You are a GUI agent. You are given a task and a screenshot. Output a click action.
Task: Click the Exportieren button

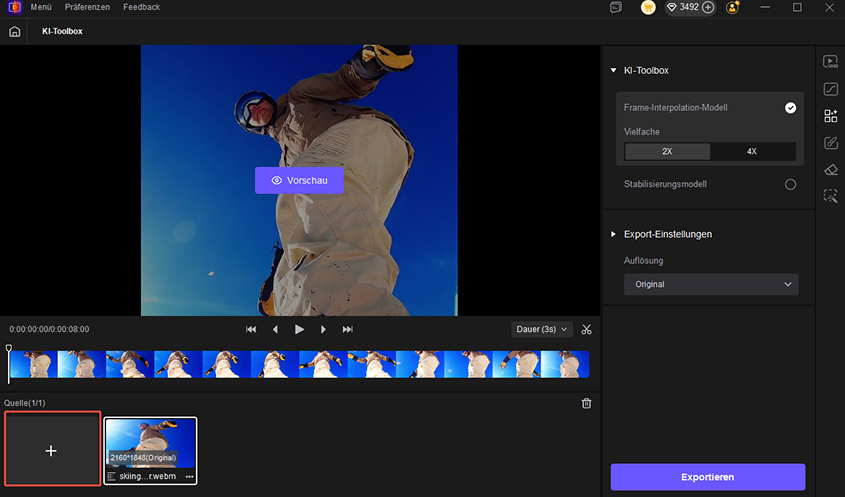(x=707, y=477)
